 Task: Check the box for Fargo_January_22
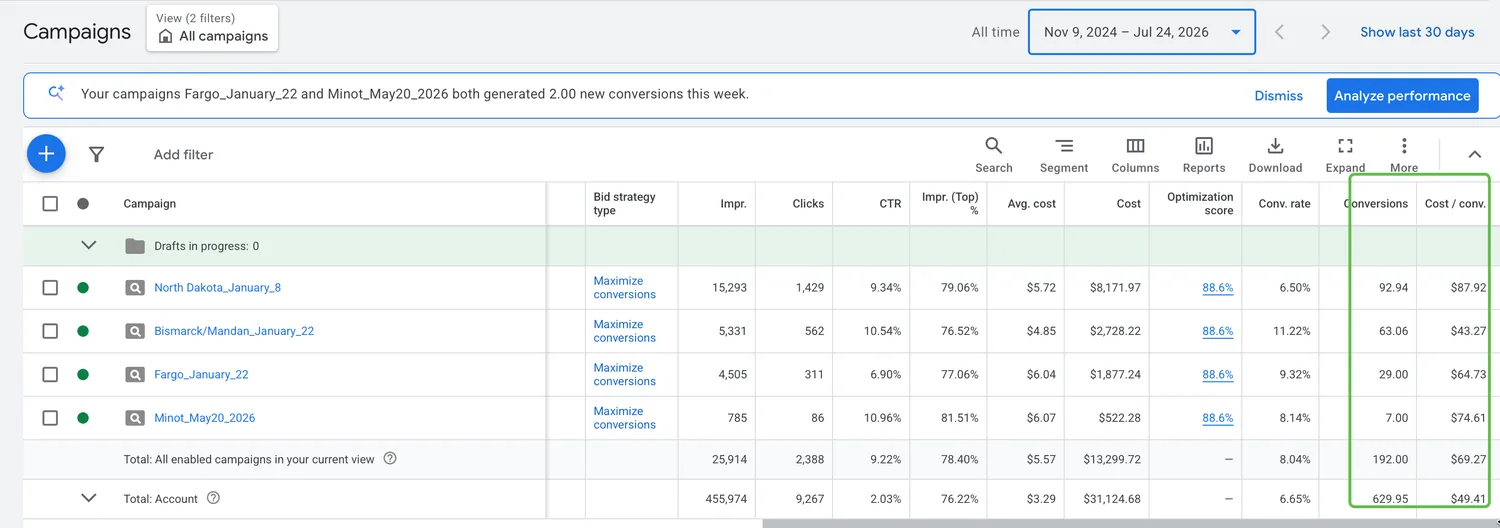50,375
